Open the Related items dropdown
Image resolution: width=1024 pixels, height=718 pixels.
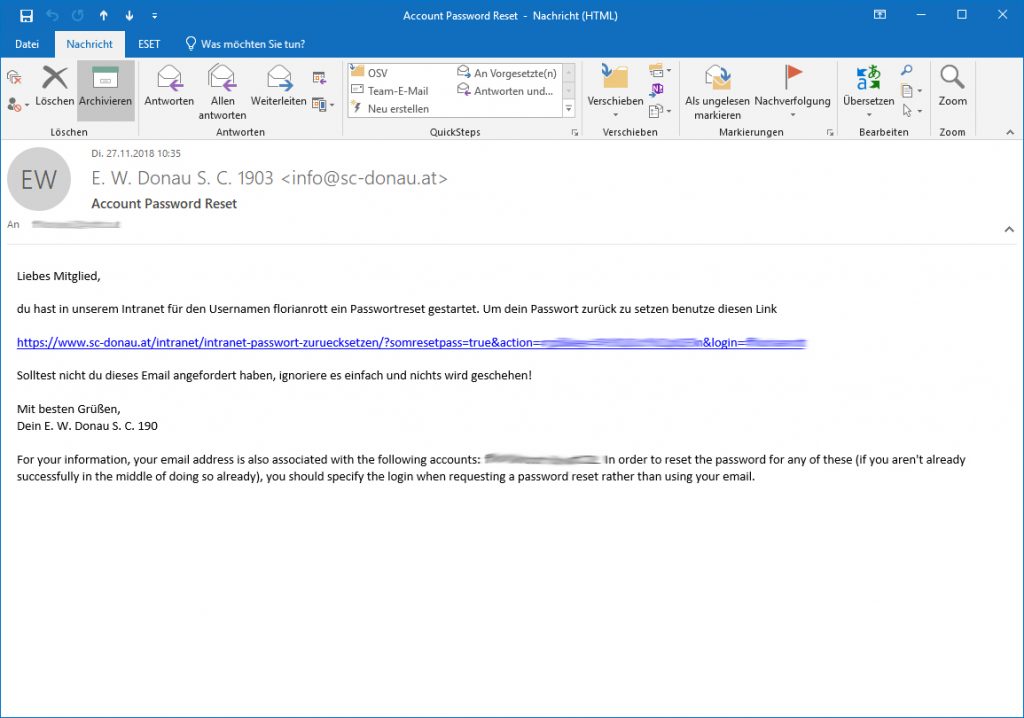click(x=910, y=91)
